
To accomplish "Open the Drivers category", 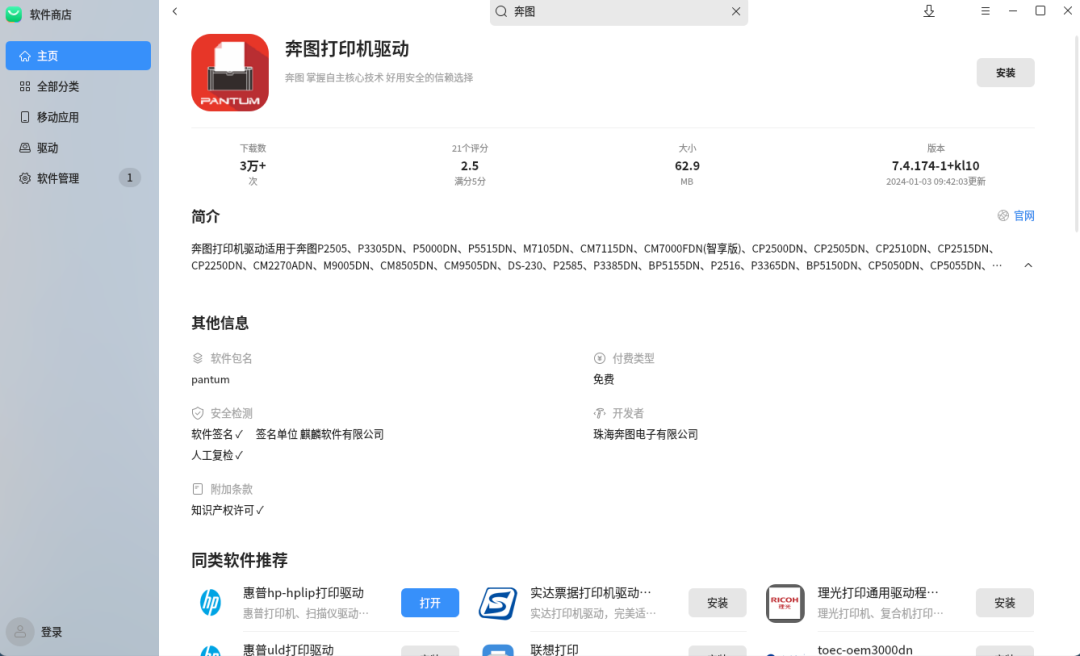I will tap(78, 148).
